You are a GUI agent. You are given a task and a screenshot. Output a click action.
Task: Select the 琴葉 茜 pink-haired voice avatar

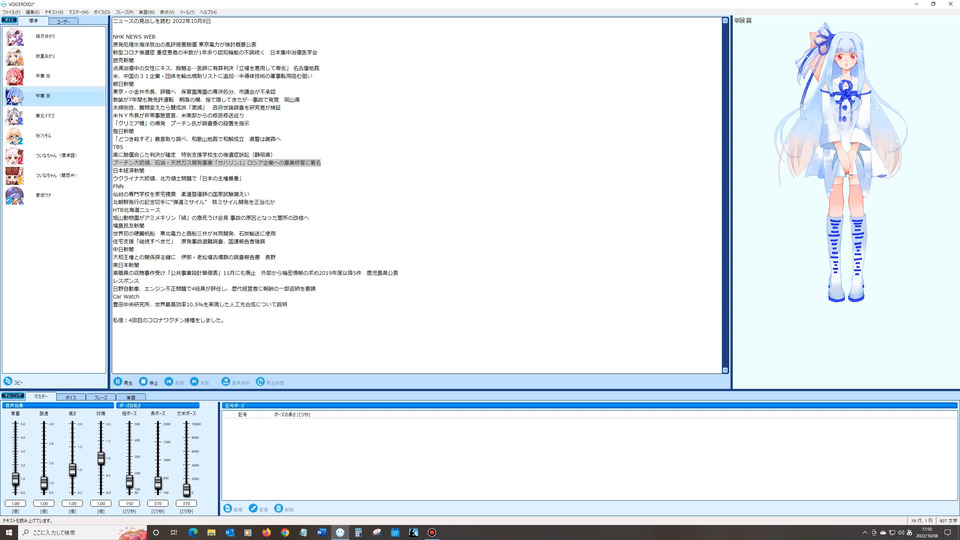[15, 76]
